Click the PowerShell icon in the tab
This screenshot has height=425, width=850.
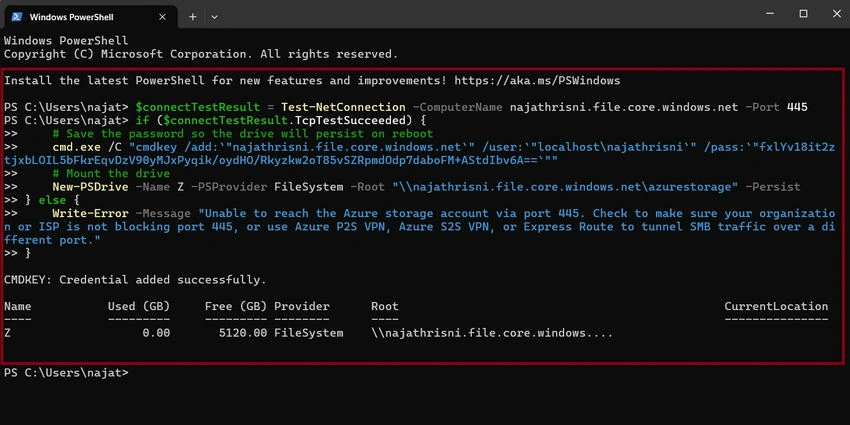coord(17,17)
